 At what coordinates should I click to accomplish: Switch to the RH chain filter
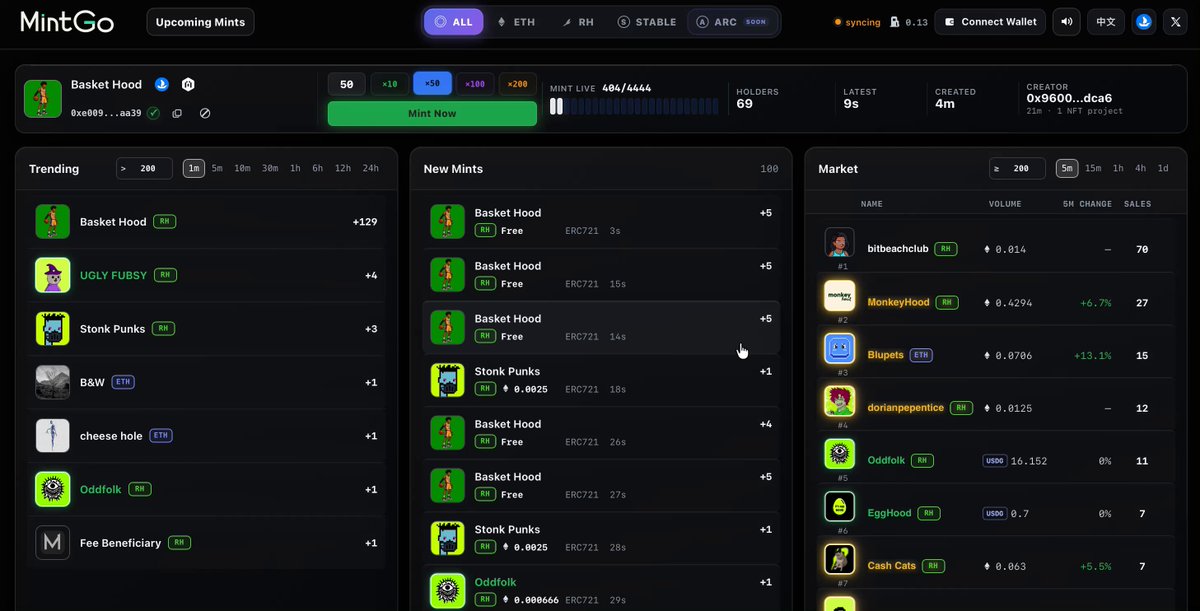(578, 22)
